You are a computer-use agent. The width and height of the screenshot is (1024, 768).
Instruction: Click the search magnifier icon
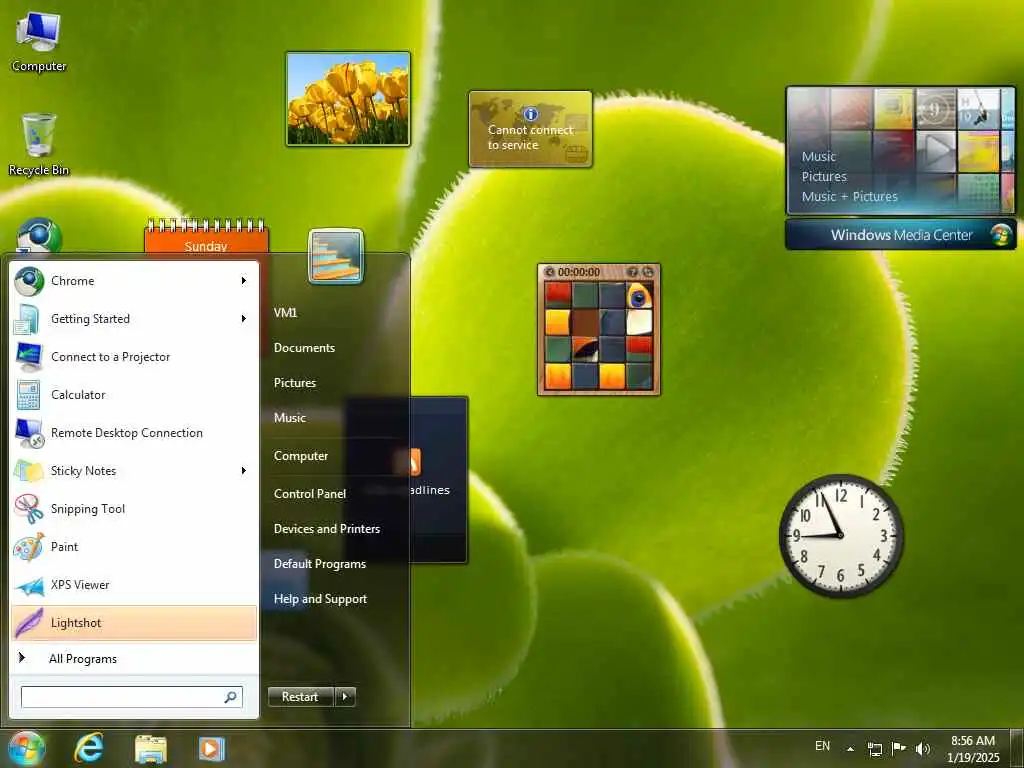click(x=231, y=697)
